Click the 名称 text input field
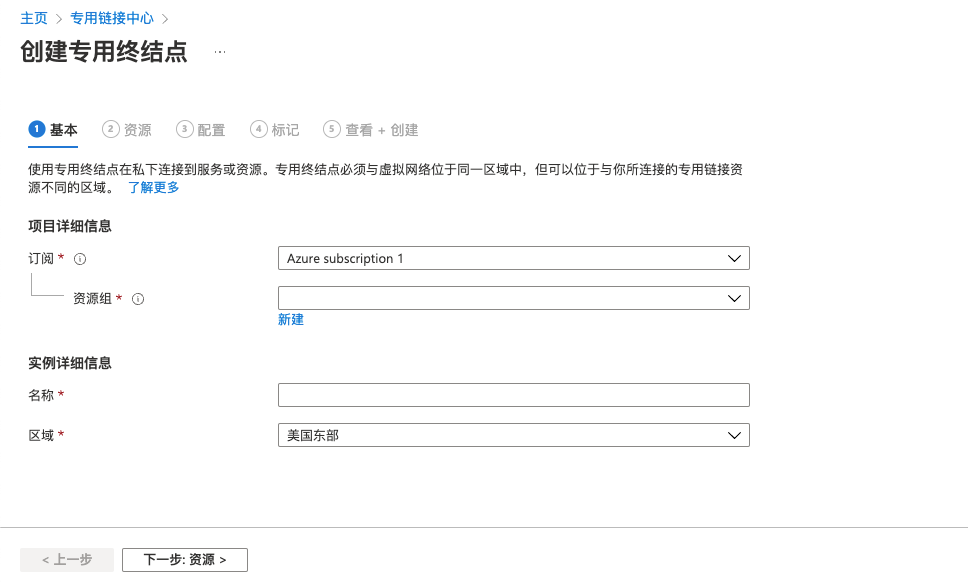 click(513, 395)
